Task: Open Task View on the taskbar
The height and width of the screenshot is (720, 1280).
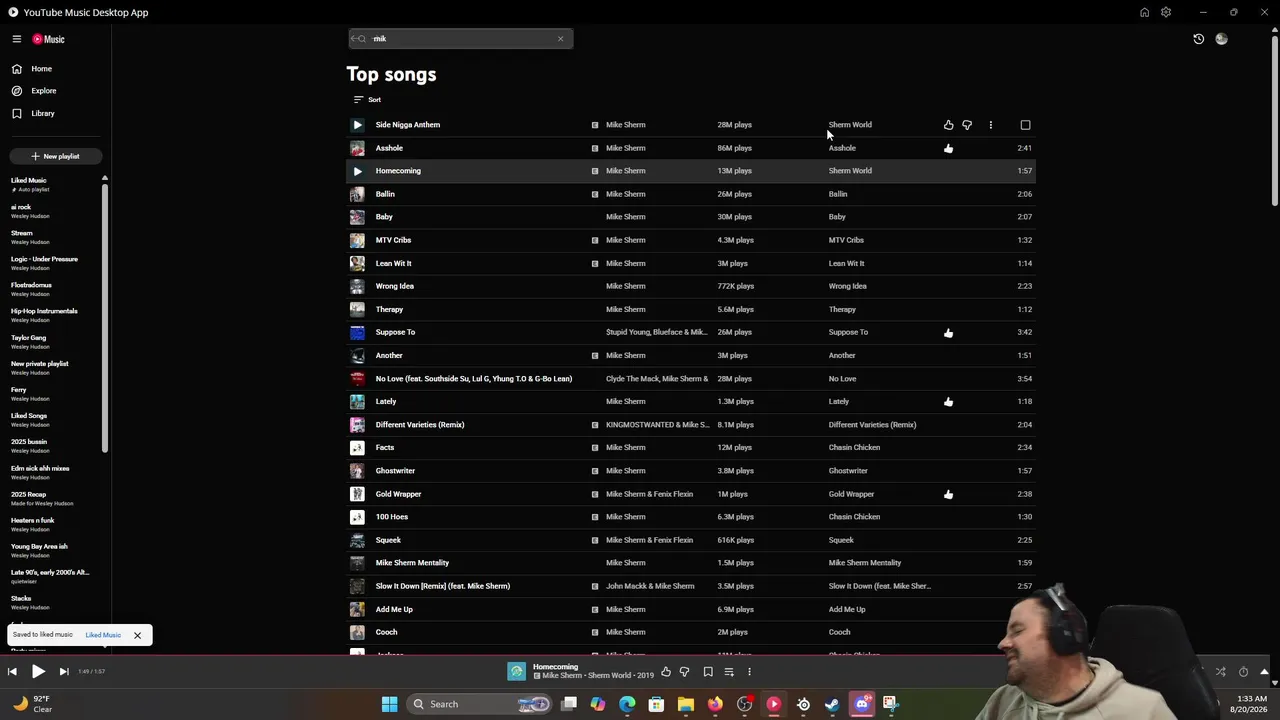Action: coord(569,704)
